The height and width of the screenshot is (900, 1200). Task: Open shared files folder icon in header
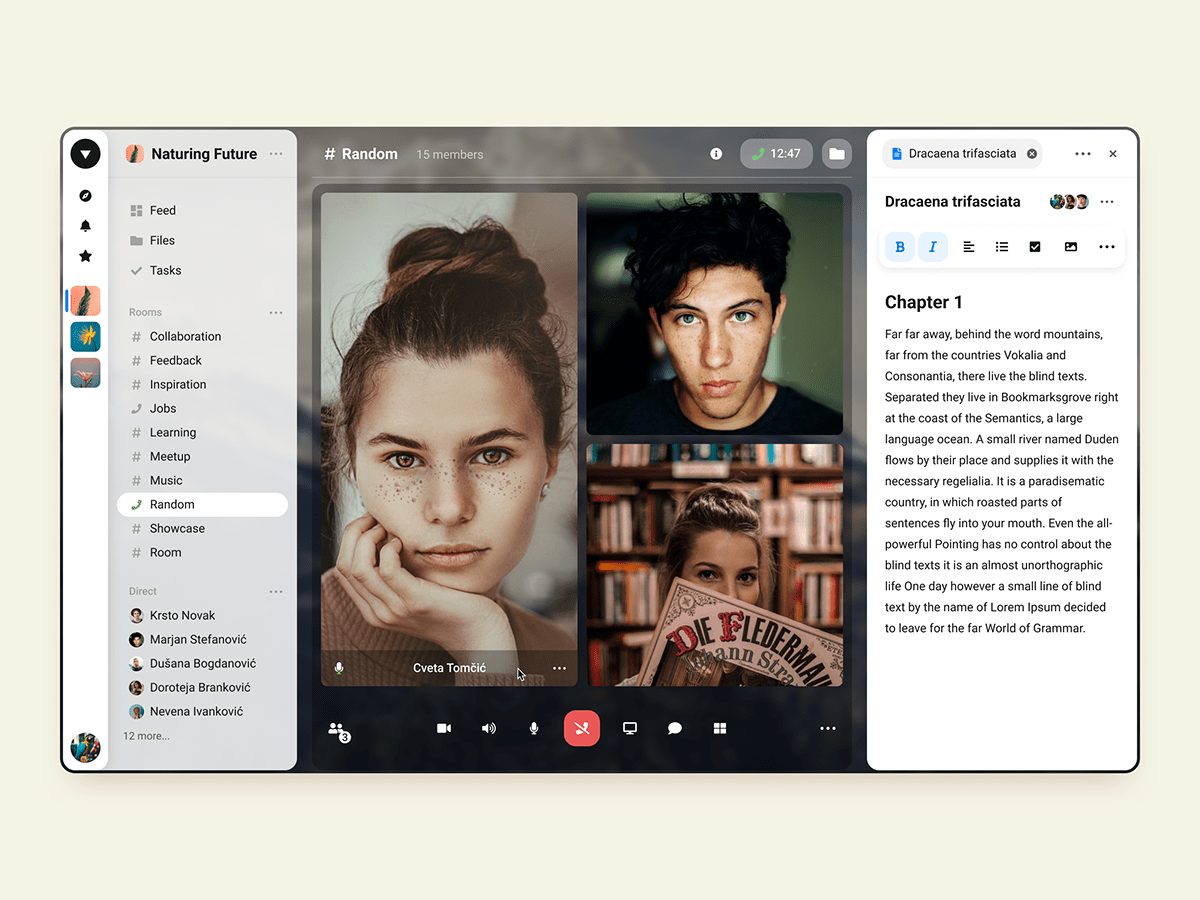tap(836, 154)
